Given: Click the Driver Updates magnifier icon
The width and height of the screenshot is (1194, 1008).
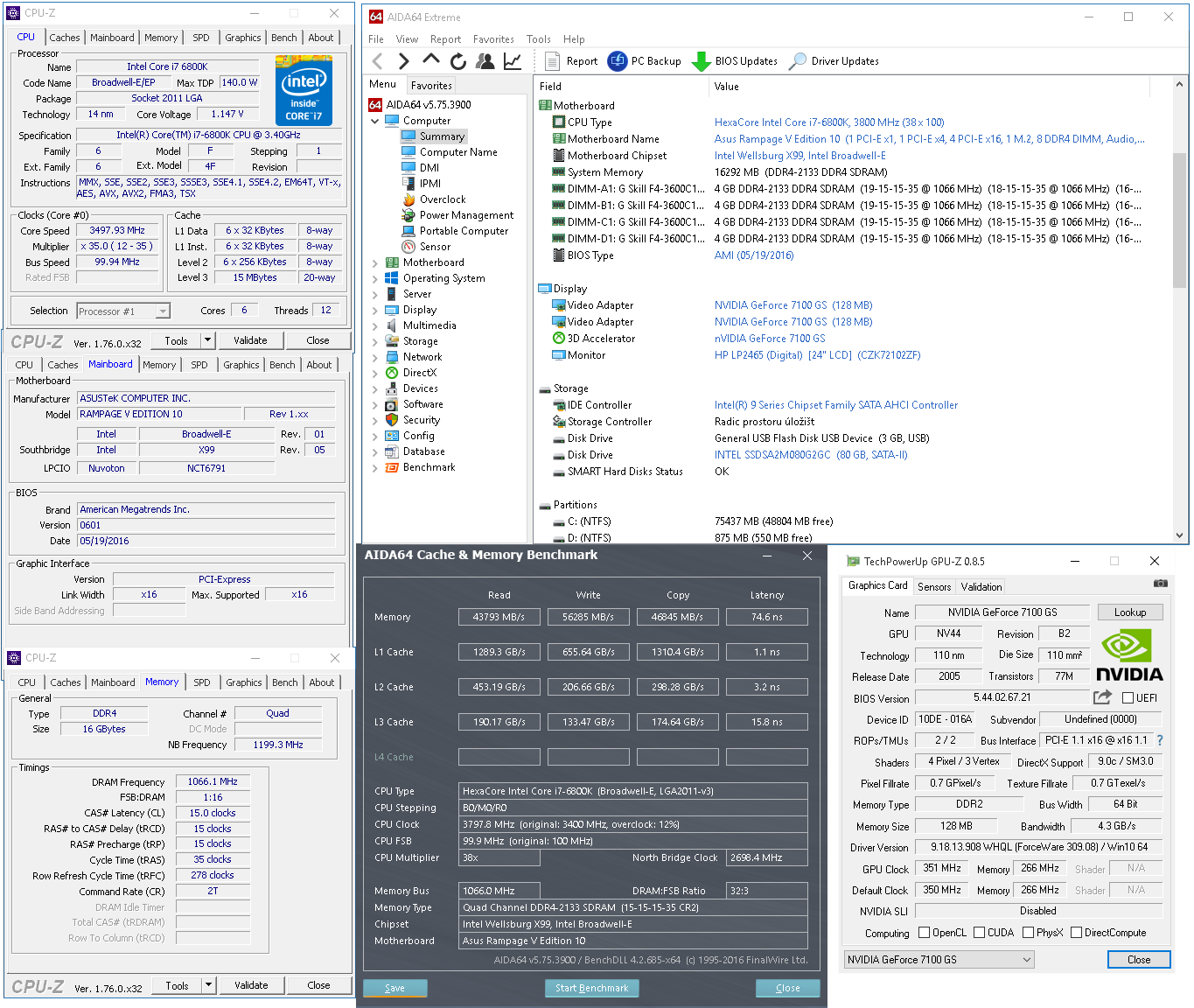Looking at the screenshot, I should point(797,61).
